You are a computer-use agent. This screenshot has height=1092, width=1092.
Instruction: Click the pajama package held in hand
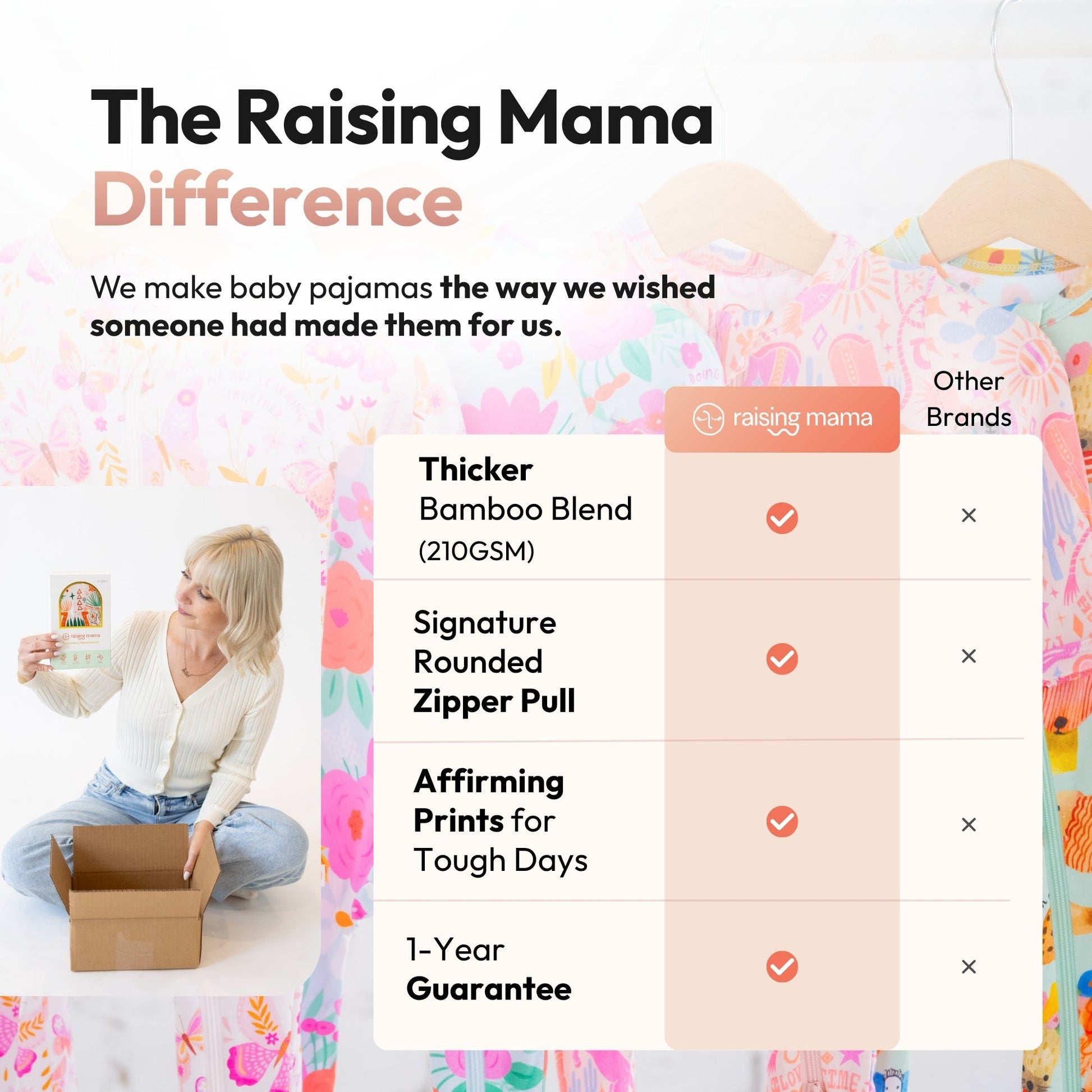click(x=81, y=620)
